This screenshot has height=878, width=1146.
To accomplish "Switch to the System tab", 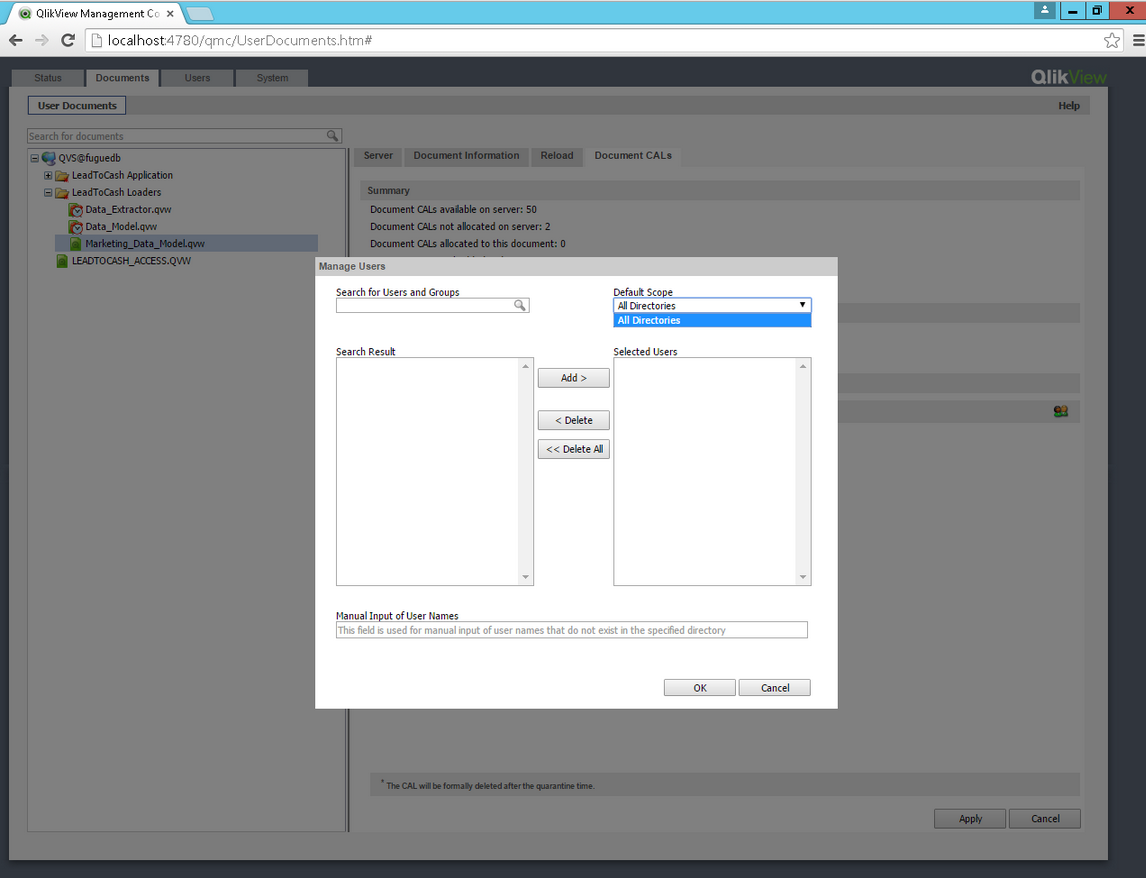I will click(x=272, y=78).
